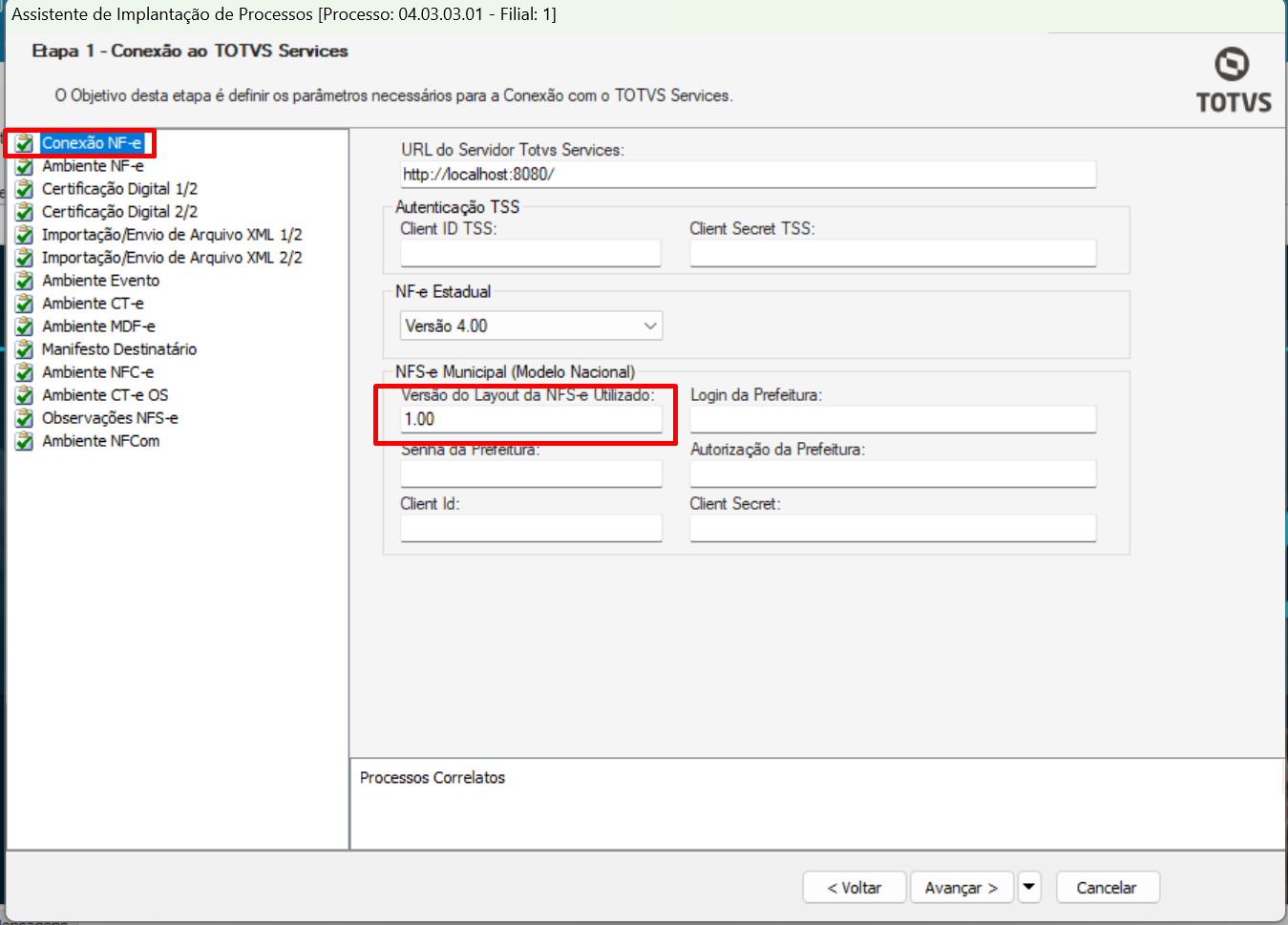Click the checkmark icon beside Ambiente MDF-e
The width and height of the screenshot is (1288, 925).
point(25,327)
